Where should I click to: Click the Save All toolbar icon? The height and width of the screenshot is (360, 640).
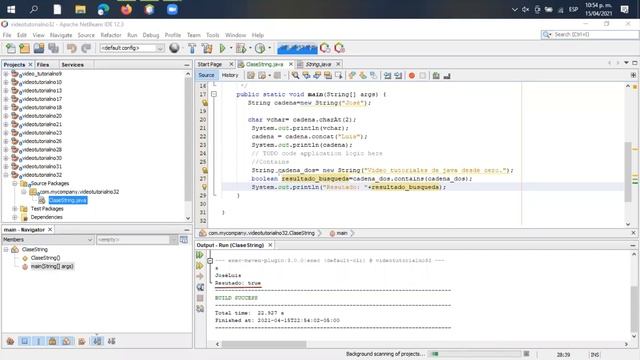(x=53, y=48)
